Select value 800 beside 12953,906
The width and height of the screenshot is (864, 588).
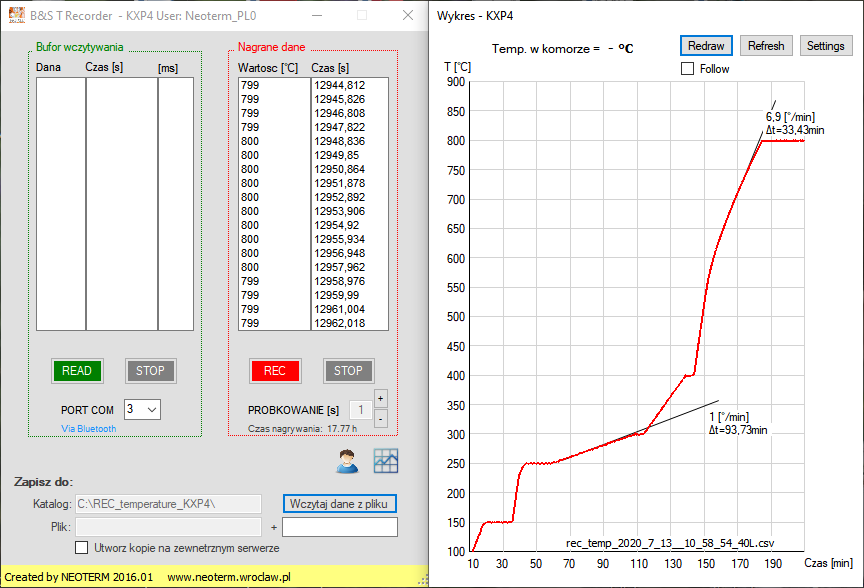pos(250,211)
